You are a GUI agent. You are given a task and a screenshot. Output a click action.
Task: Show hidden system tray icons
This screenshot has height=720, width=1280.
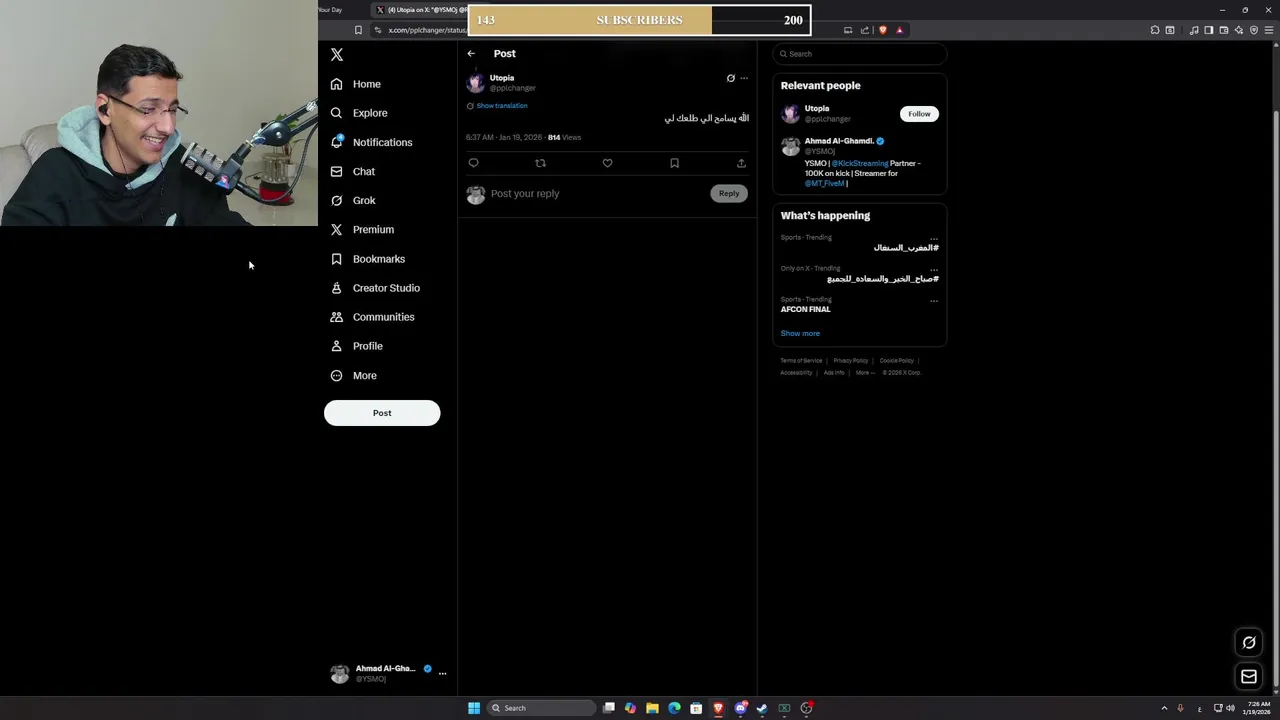click(x=1164, y=708)
